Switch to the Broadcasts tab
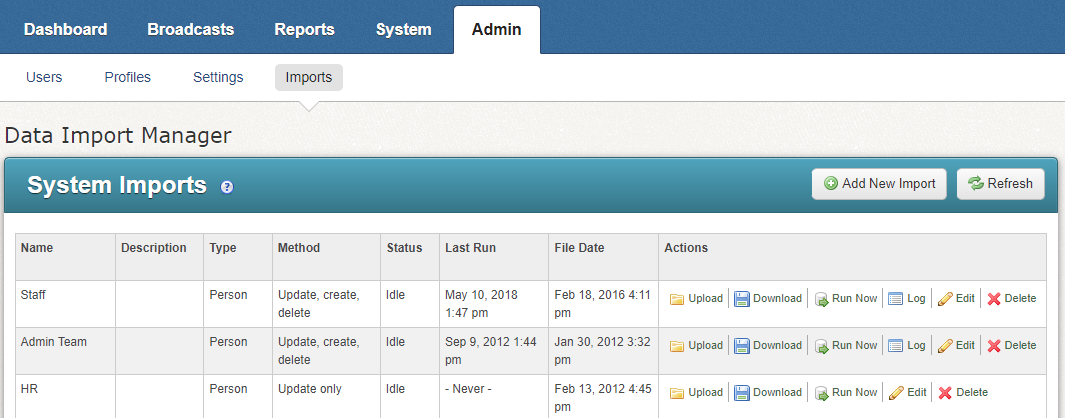1065x418 pixels. tap(191, 29)
